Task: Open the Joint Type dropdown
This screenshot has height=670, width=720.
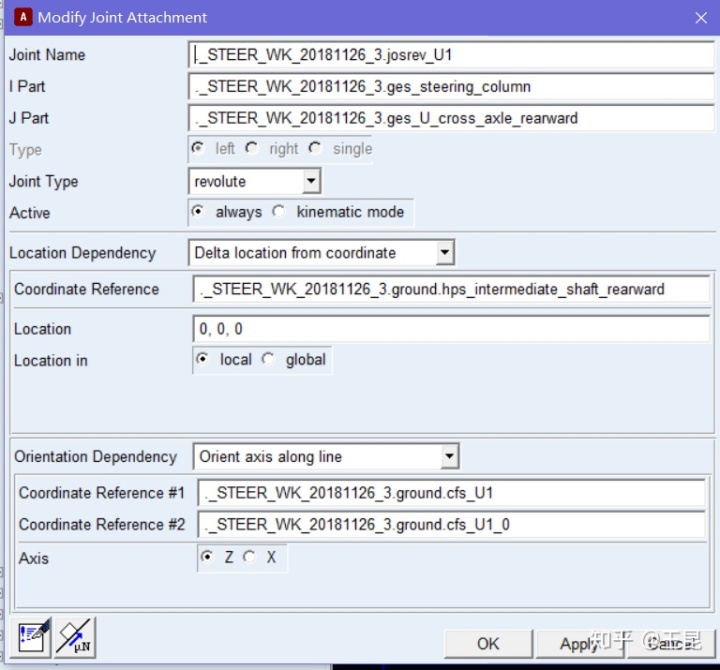Action: point(311,181)
